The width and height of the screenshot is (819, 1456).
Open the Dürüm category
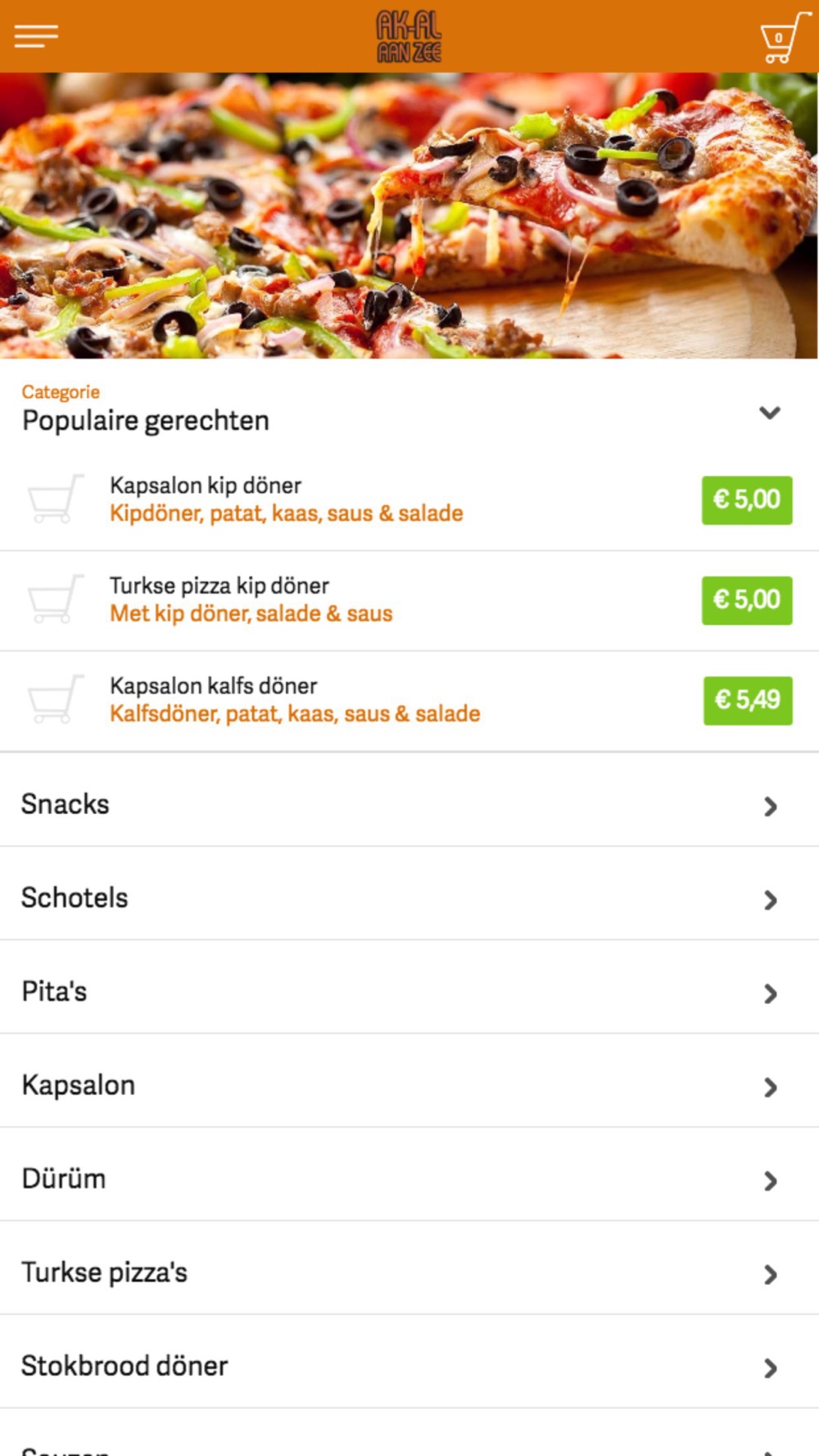tap(409, 1179)
